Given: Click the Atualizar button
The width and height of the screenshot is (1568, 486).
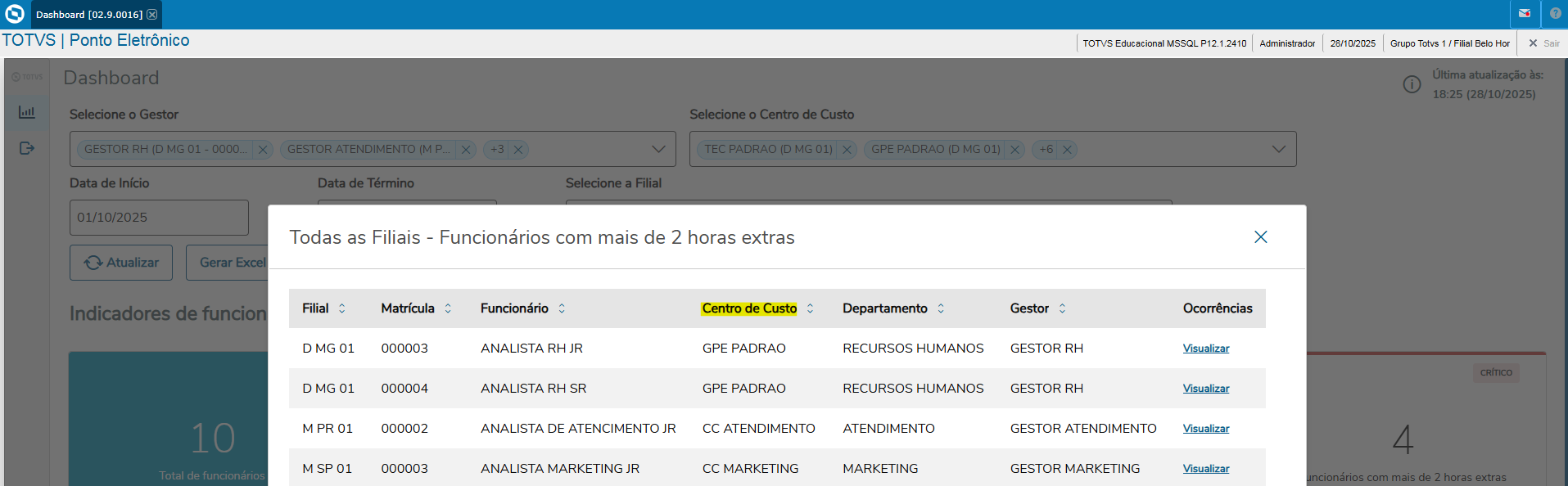Looking at the screenshot, I should [x=121, y=263].
